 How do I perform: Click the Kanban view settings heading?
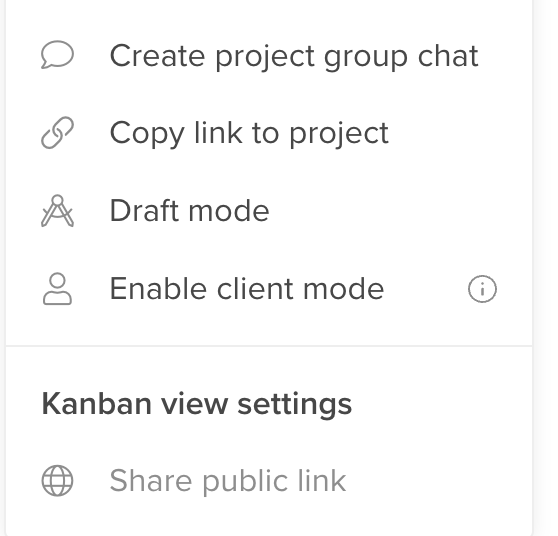(x=197, y=404)
